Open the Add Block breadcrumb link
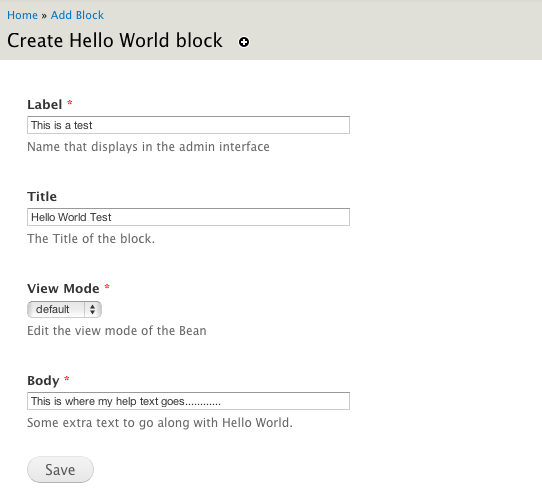This screenshot has height=500, width=542. tap(77, 15)
